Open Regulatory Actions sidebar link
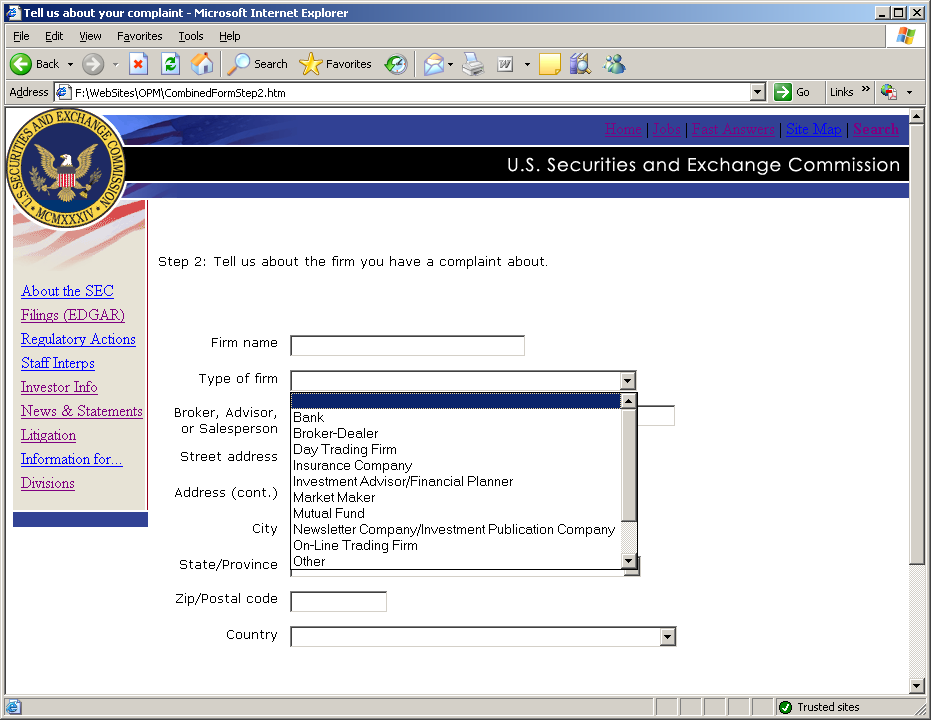Viewport: 931px width, 720px height. click(x=78, y=339)
